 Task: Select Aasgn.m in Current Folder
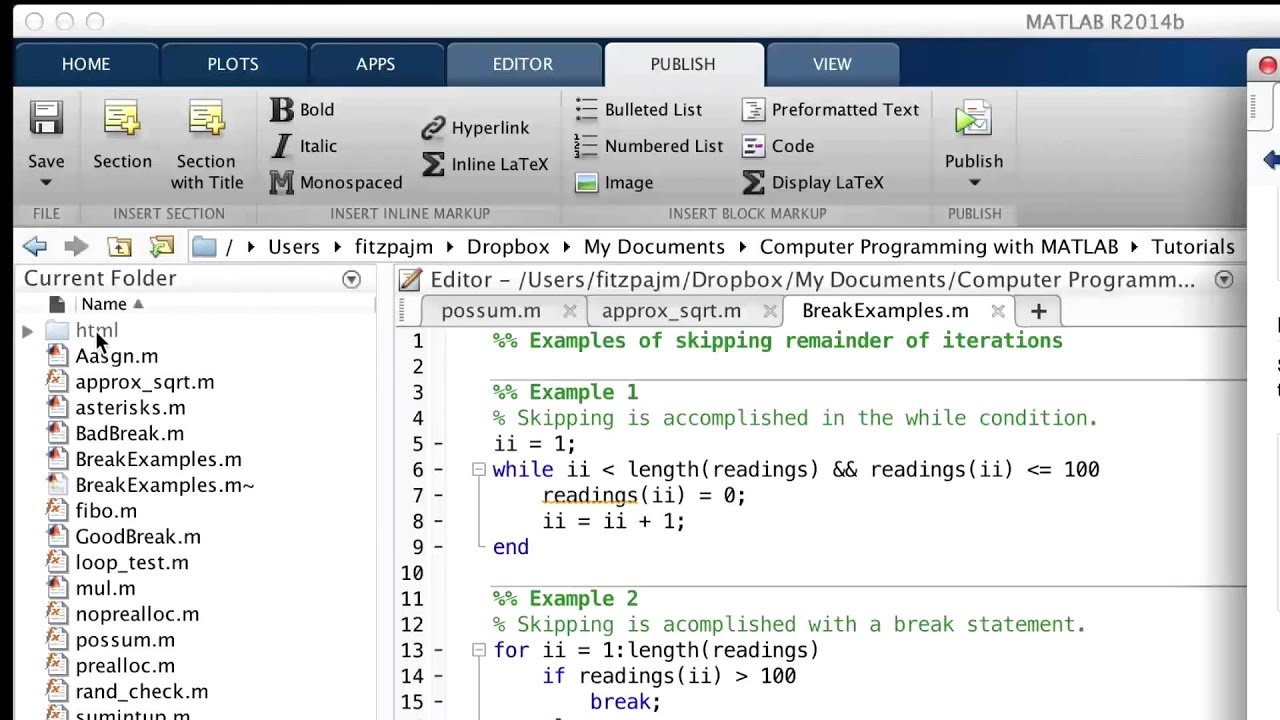117,356
